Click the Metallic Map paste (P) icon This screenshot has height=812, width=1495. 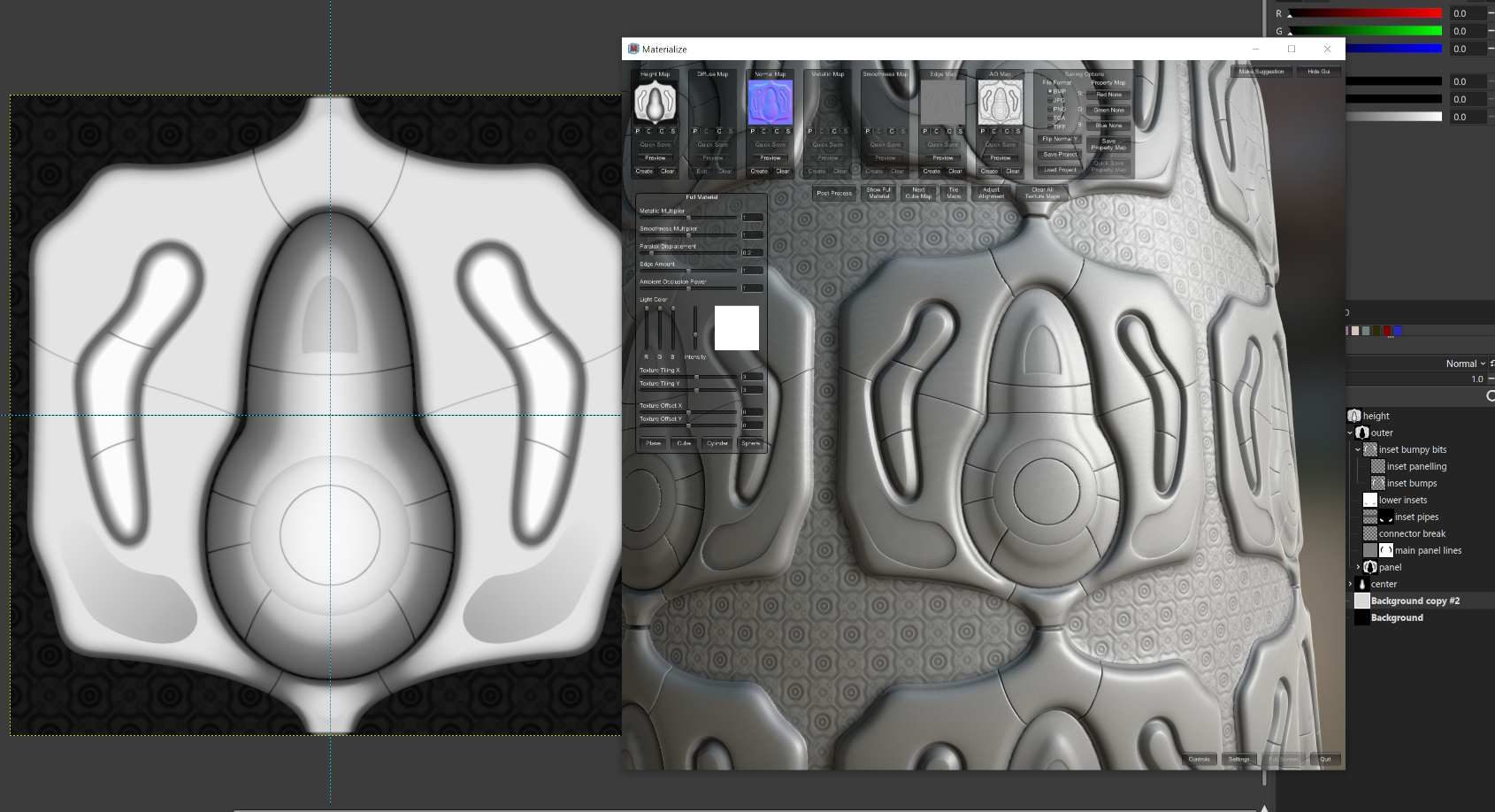810,131
